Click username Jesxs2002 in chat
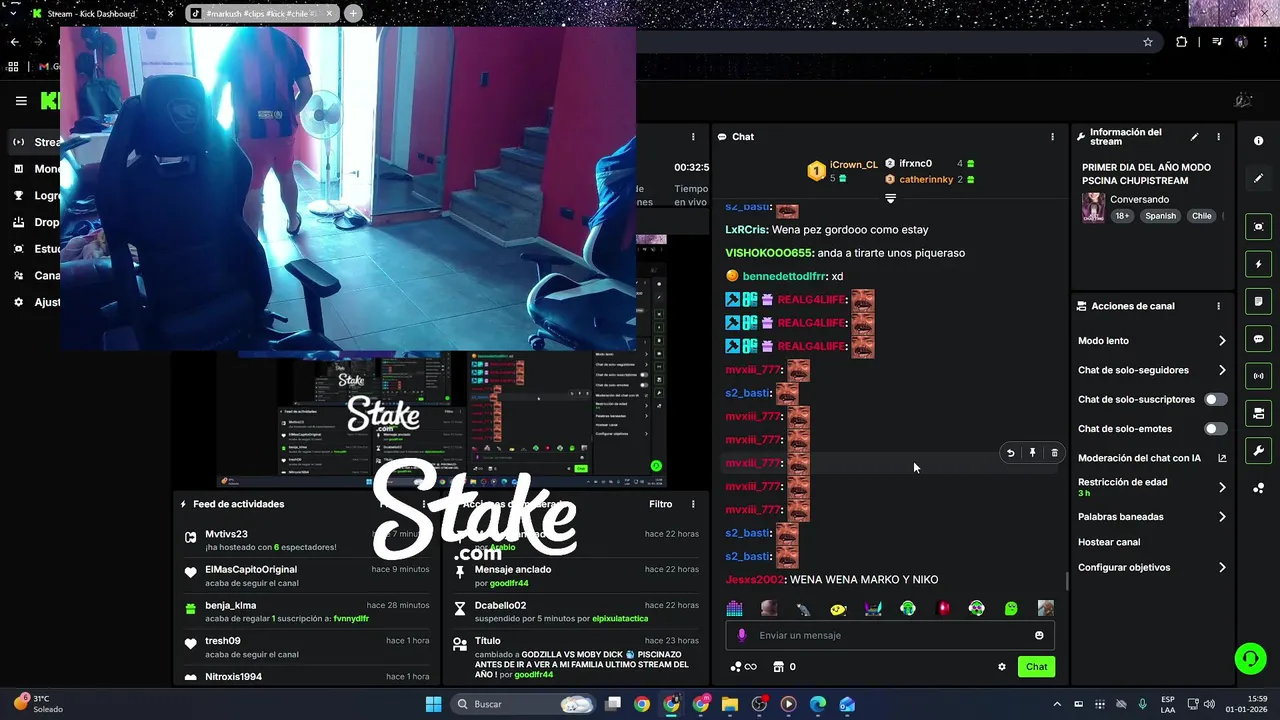 pos(755,580)
